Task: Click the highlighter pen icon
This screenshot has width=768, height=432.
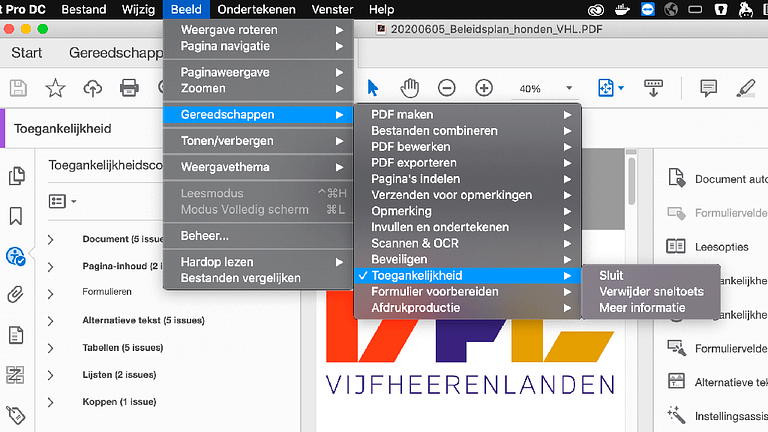Action: point(746,88)
